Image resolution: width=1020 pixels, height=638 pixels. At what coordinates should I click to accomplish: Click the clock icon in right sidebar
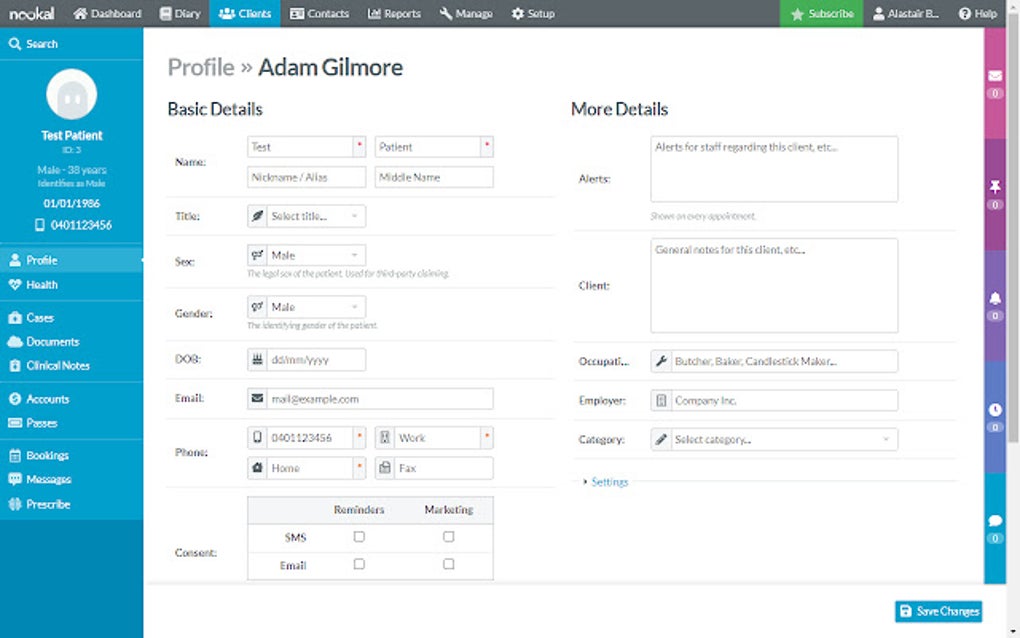coord(995,410)
